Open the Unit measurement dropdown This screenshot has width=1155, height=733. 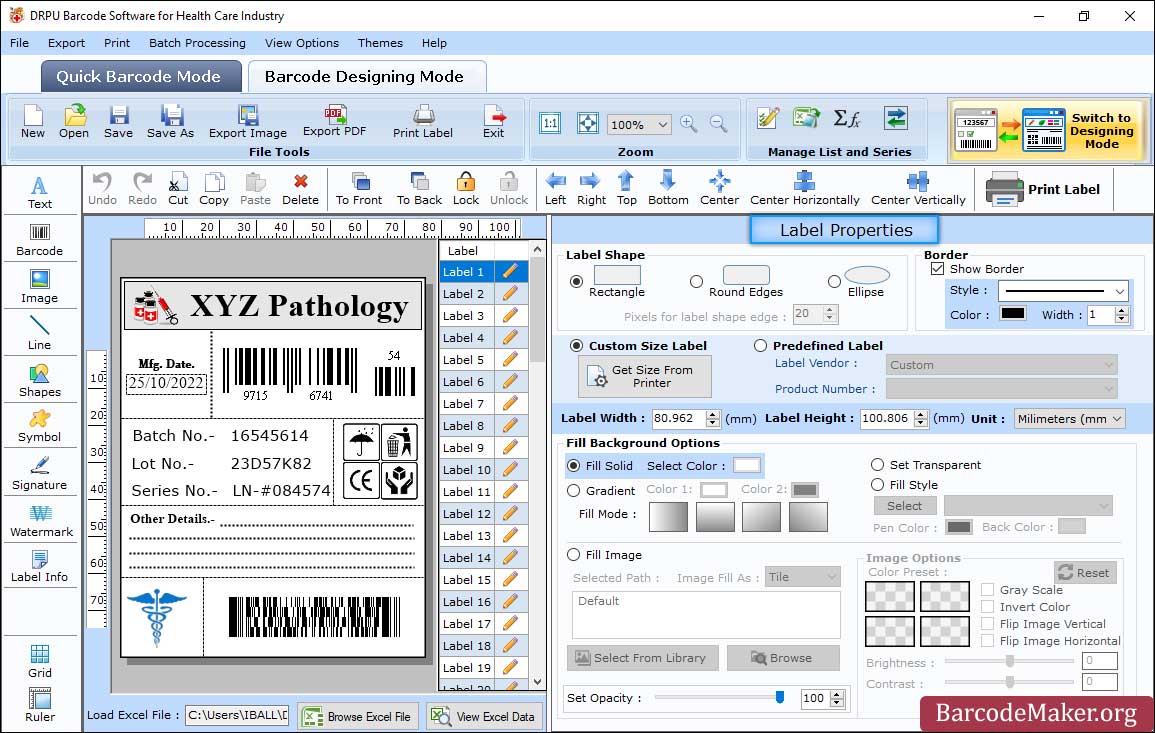1069,419
